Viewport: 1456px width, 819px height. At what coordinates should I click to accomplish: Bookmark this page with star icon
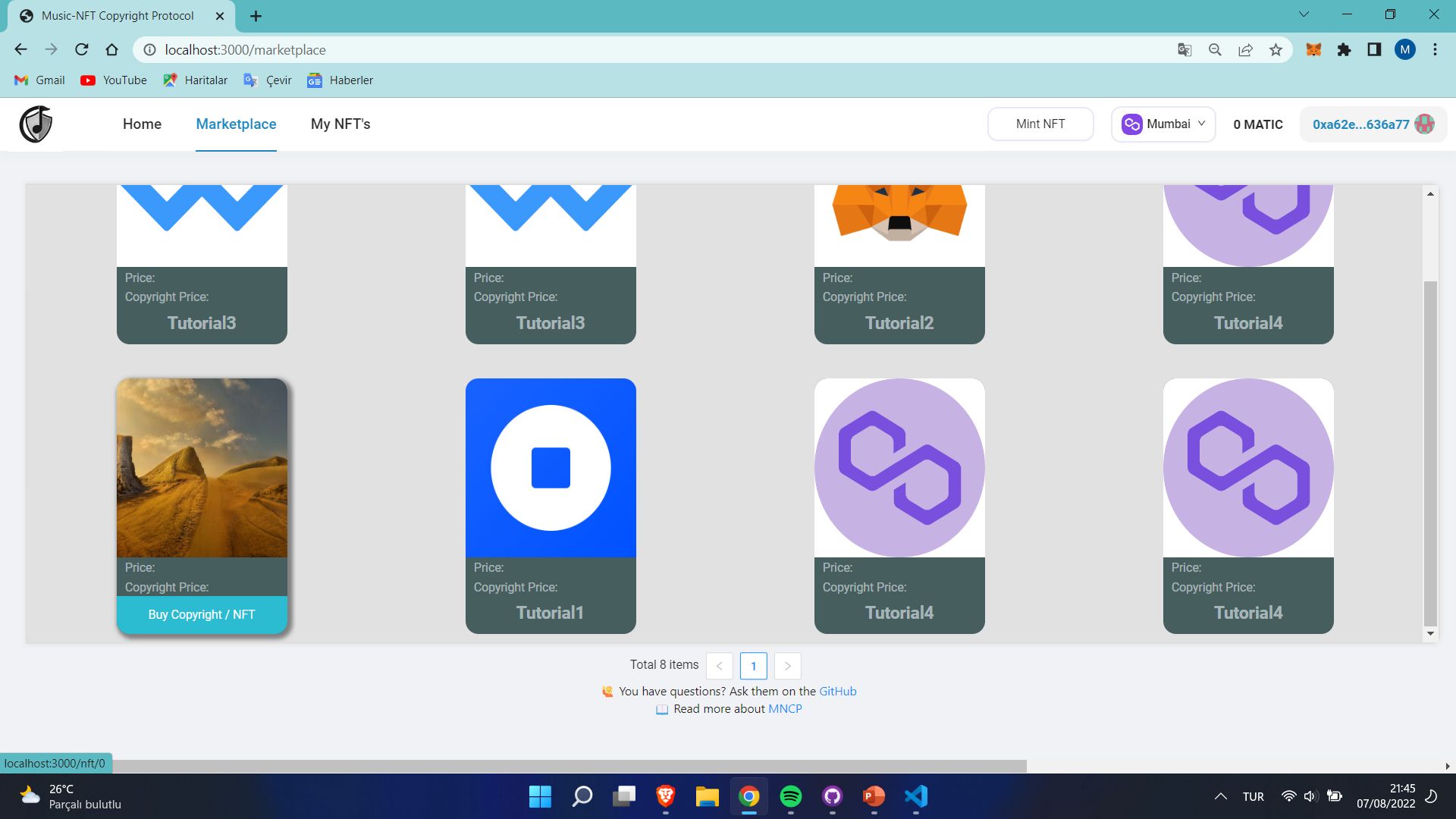tap(1276, 49)
